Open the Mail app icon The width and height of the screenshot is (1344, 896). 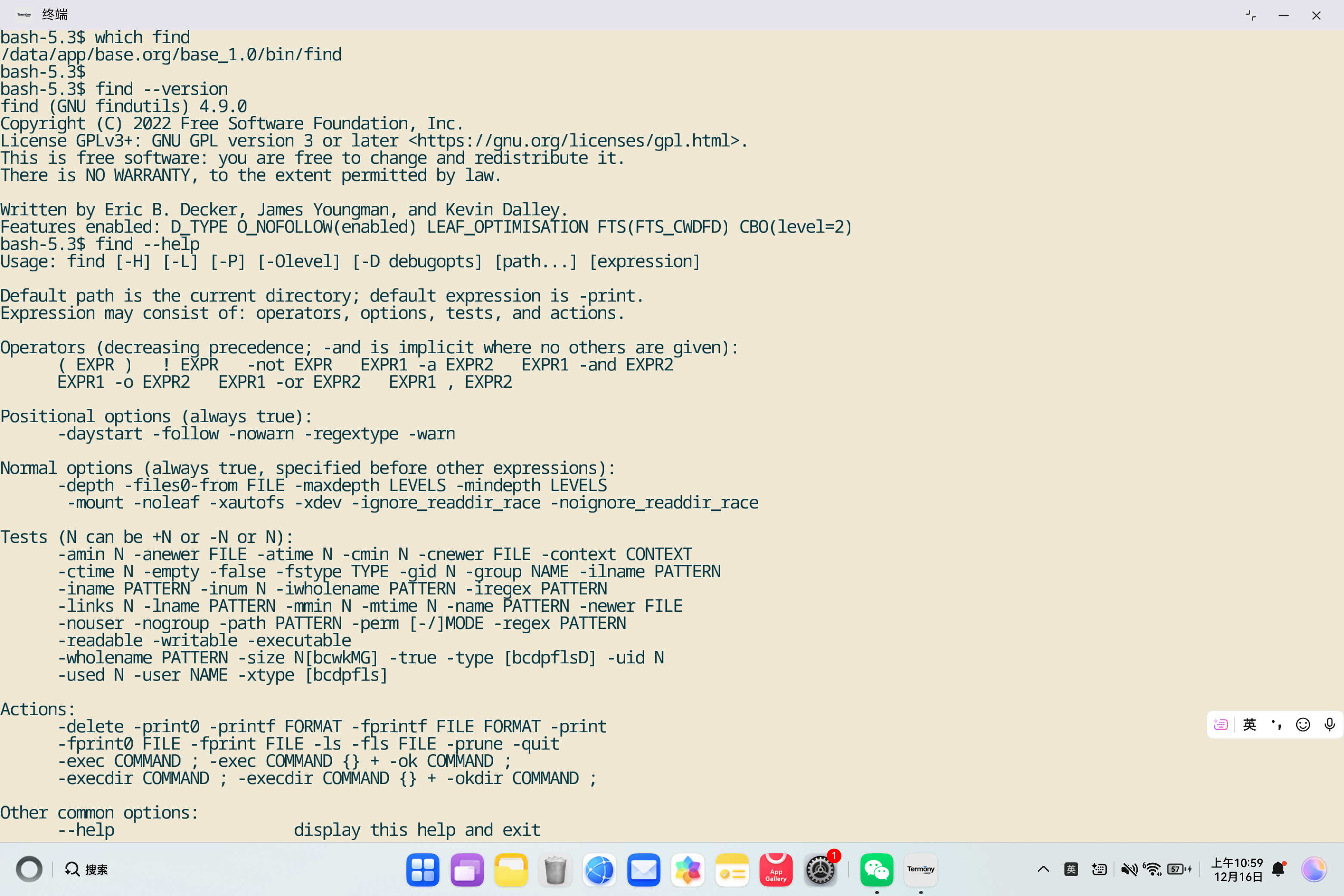click(x=644, y=870)
